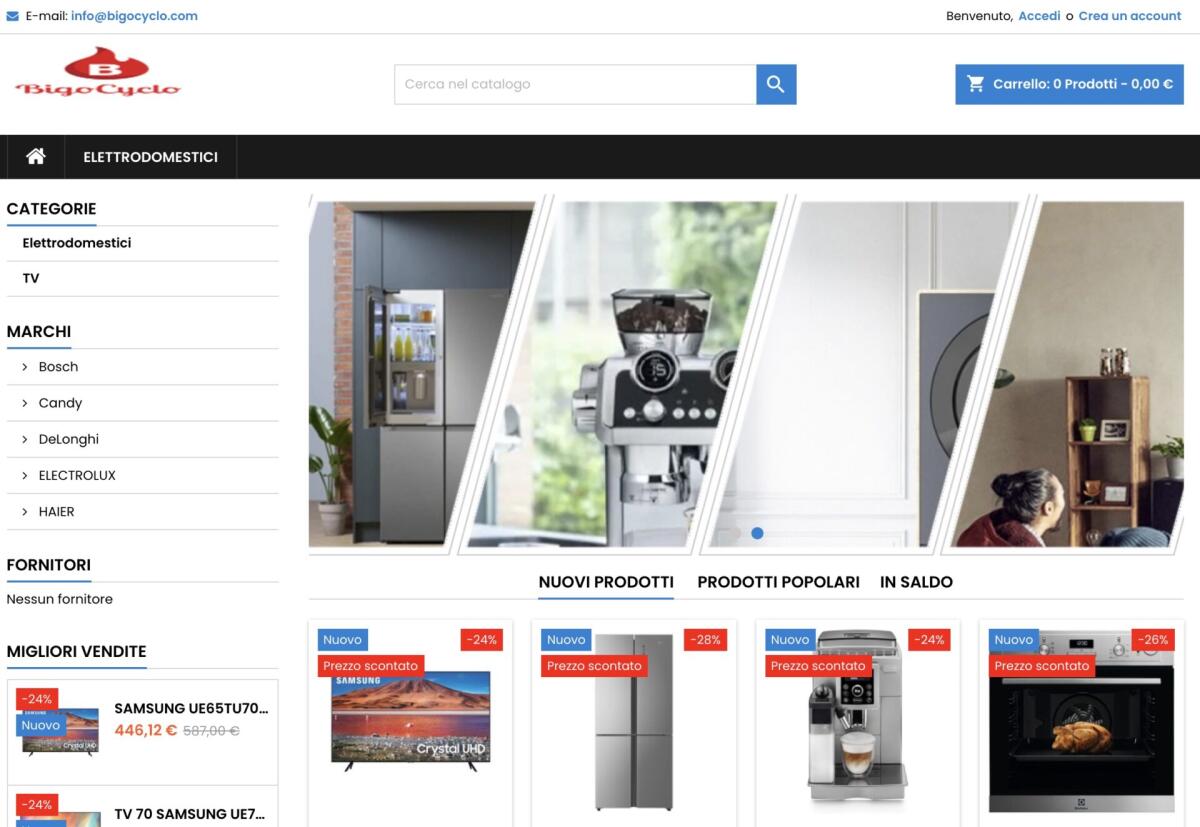Focus the catalog search field
Screen dimensions: 1200x827
[x=575, y=84]
